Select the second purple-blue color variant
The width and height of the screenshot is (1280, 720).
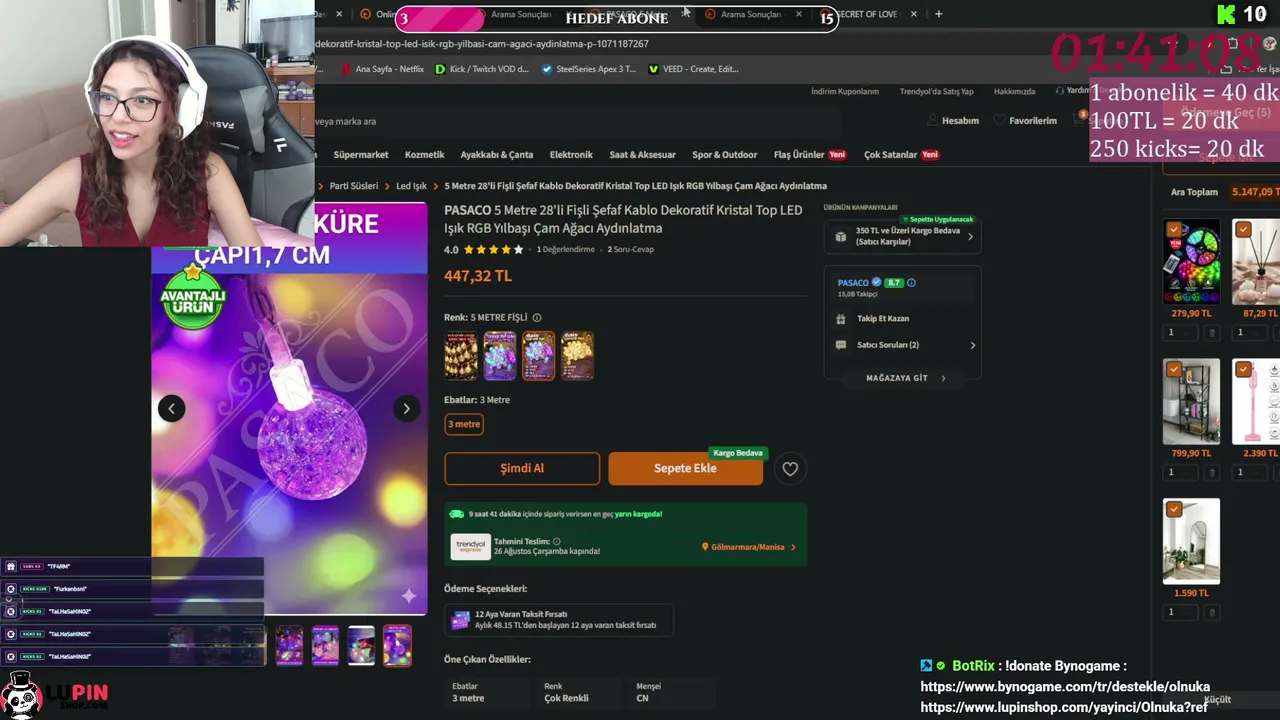500,356
